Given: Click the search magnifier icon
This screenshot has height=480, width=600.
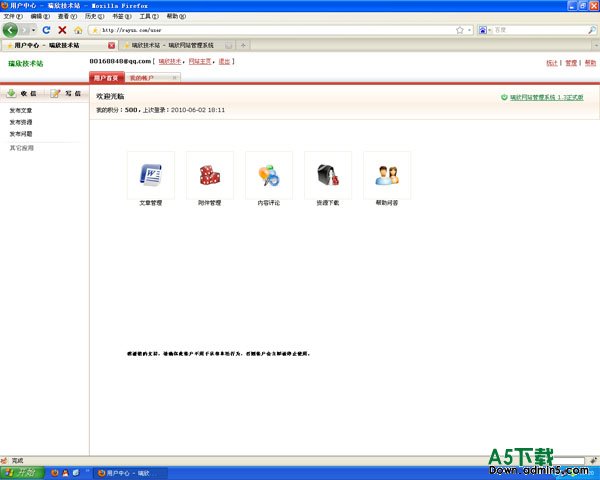Looking at the screenshot, I should (x=592, y=30).
